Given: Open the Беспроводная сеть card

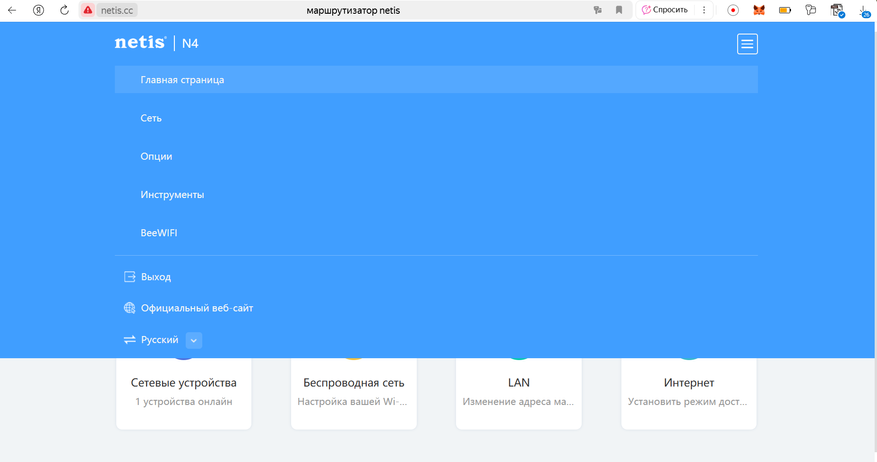Looking at the screenshot, I should 353,393.
